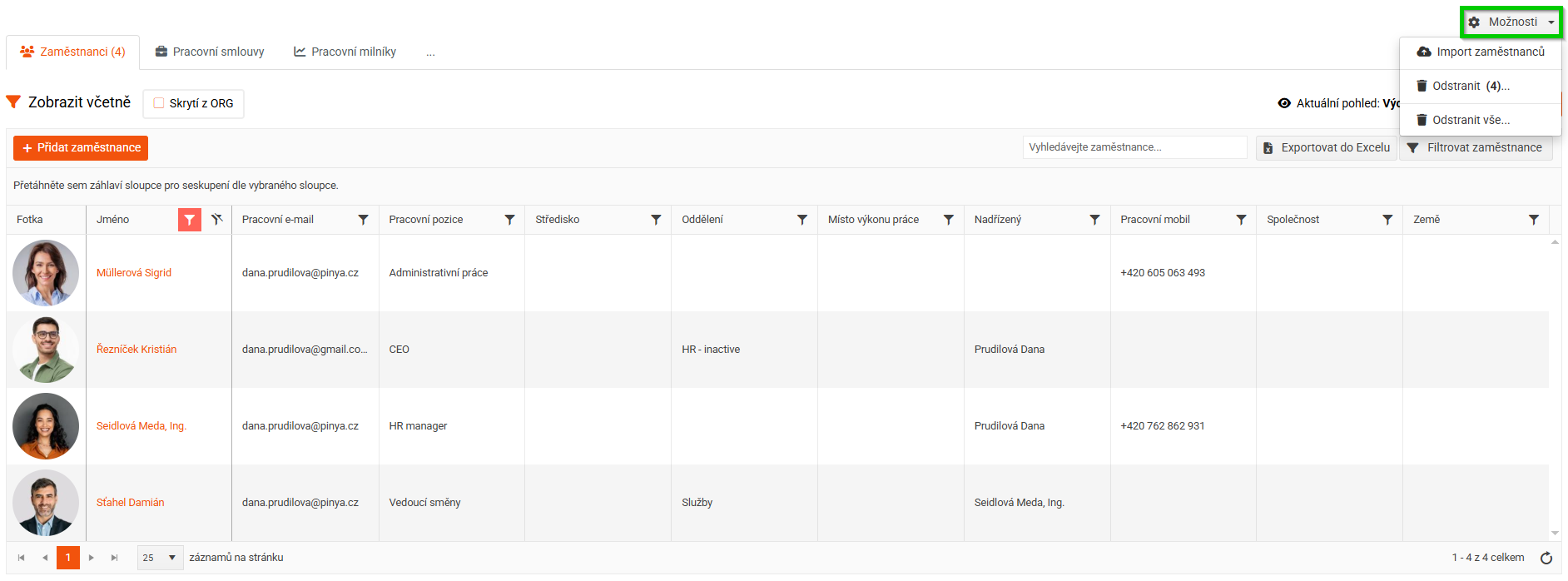Toggle the Aktuální pohled eye icon
1568x581 pixels.
[1284, 103]
